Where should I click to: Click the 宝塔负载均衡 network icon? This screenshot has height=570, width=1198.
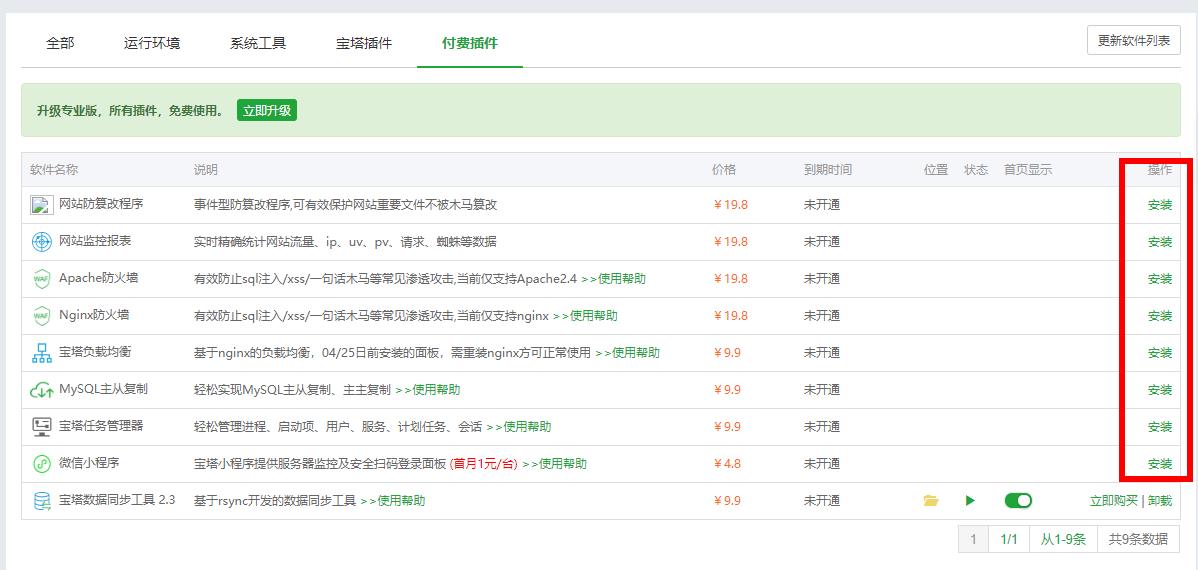41,353
